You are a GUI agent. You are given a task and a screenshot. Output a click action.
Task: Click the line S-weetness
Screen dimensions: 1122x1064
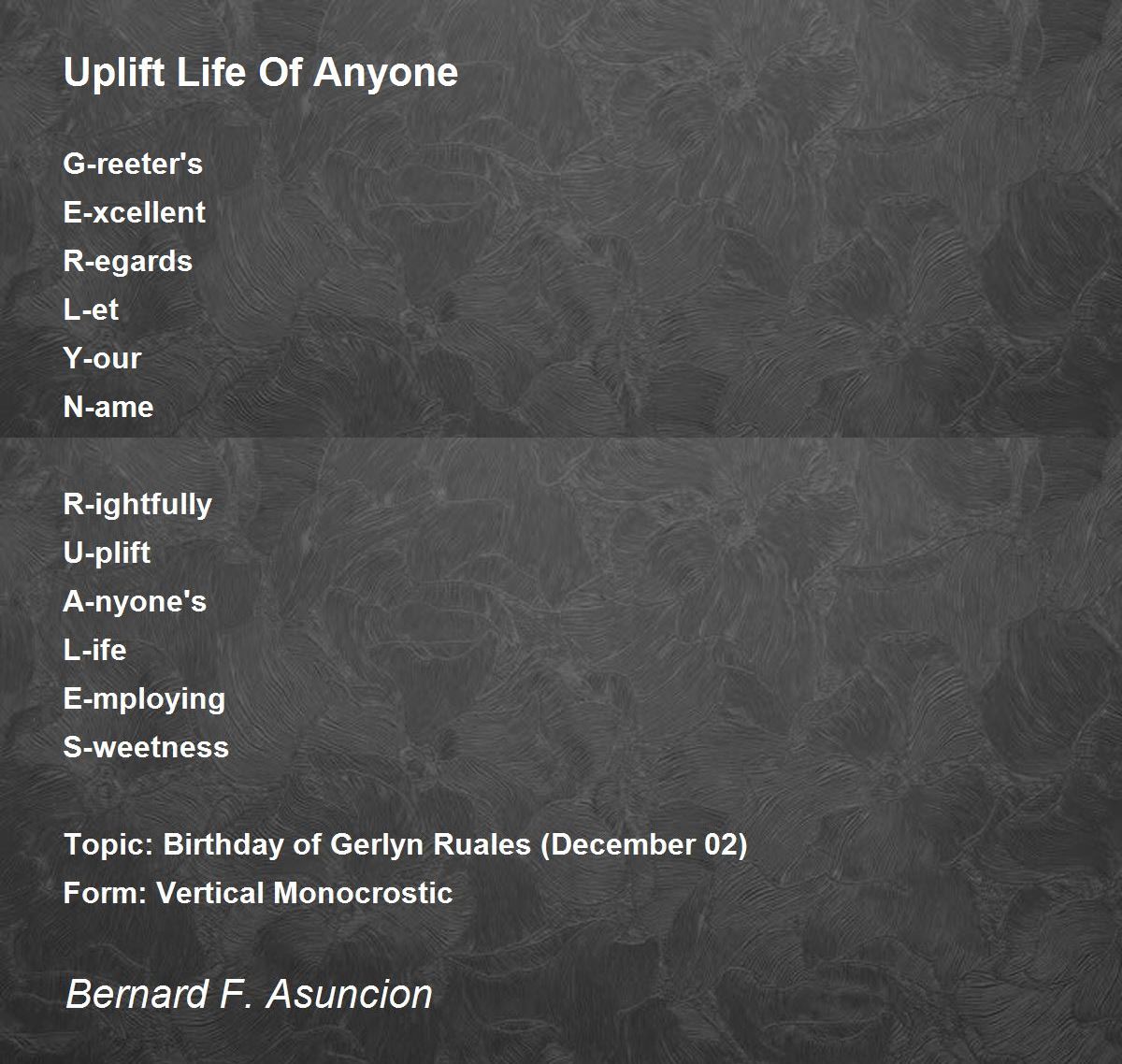(x=146, y=747)
